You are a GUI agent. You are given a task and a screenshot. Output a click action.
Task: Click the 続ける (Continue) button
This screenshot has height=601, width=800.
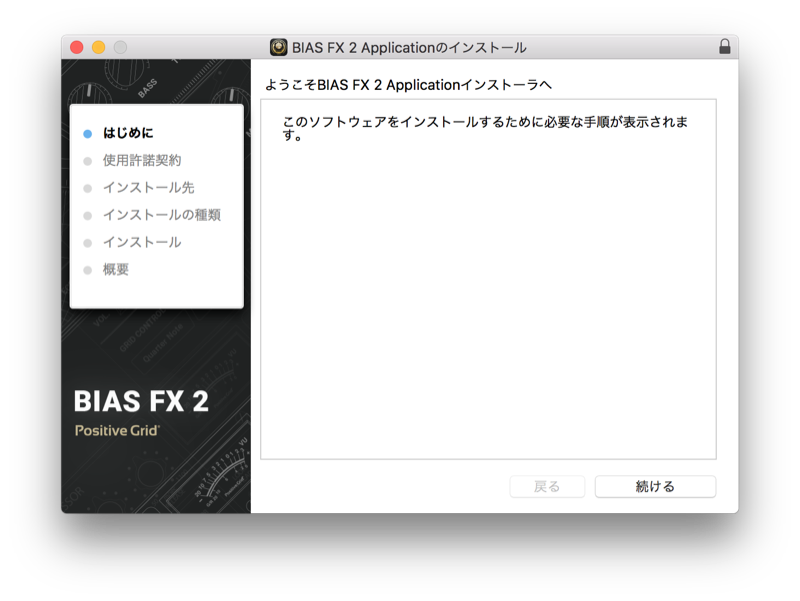[655, 486]
